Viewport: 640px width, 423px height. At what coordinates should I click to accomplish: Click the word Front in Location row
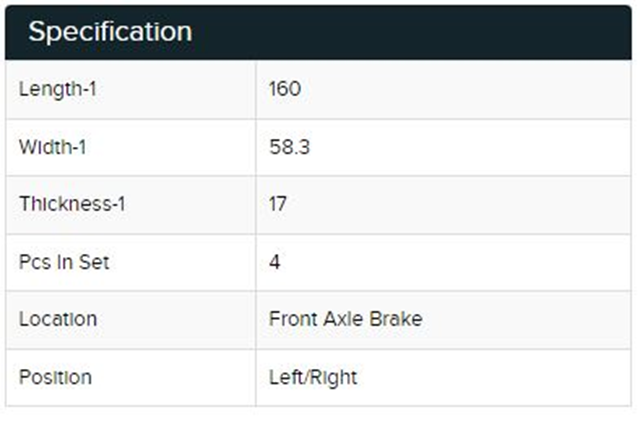291,319
